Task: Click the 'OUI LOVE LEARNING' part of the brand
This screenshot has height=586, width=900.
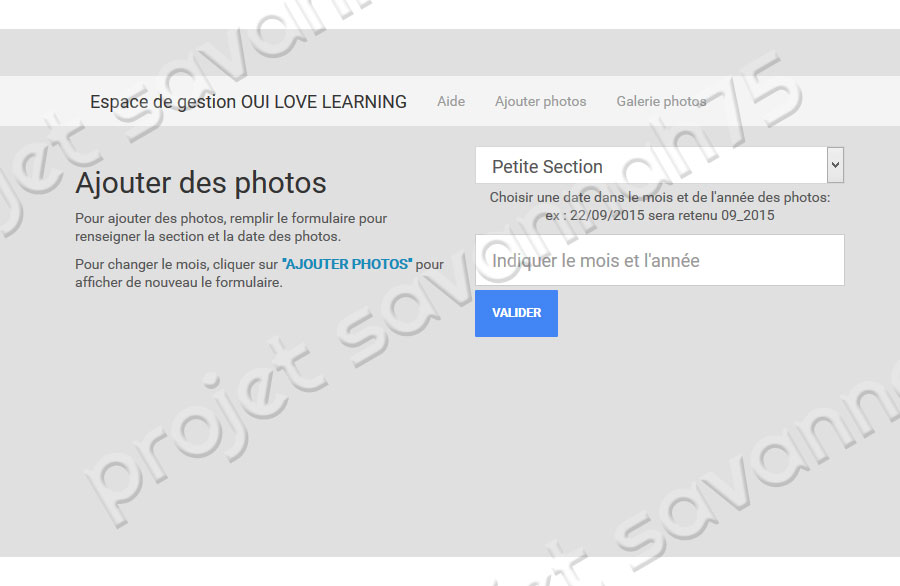Action: click(324, 101)
